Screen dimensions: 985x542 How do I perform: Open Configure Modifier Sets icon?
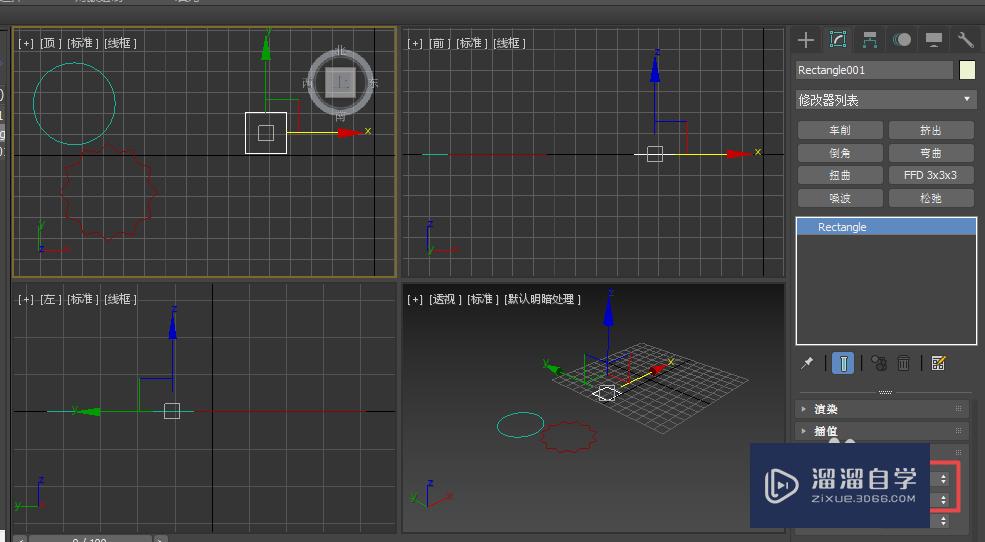(x=939, y=363)
